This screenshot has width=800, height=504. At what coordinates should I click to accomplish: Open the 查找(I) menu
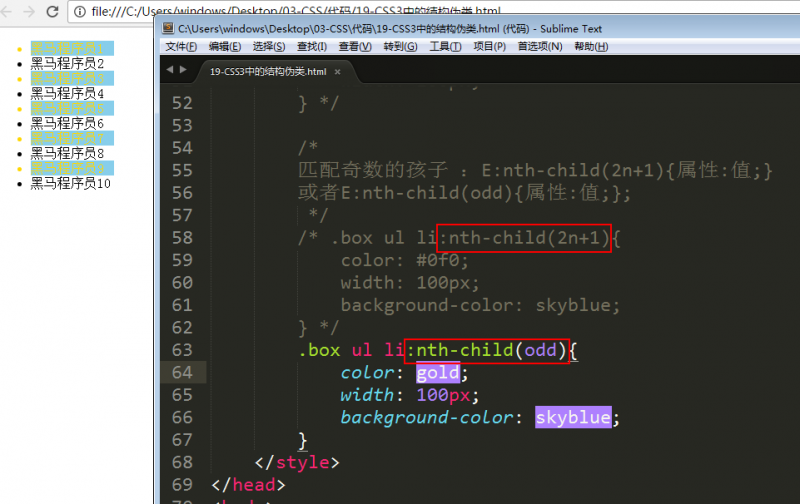[x=312, y=47]
